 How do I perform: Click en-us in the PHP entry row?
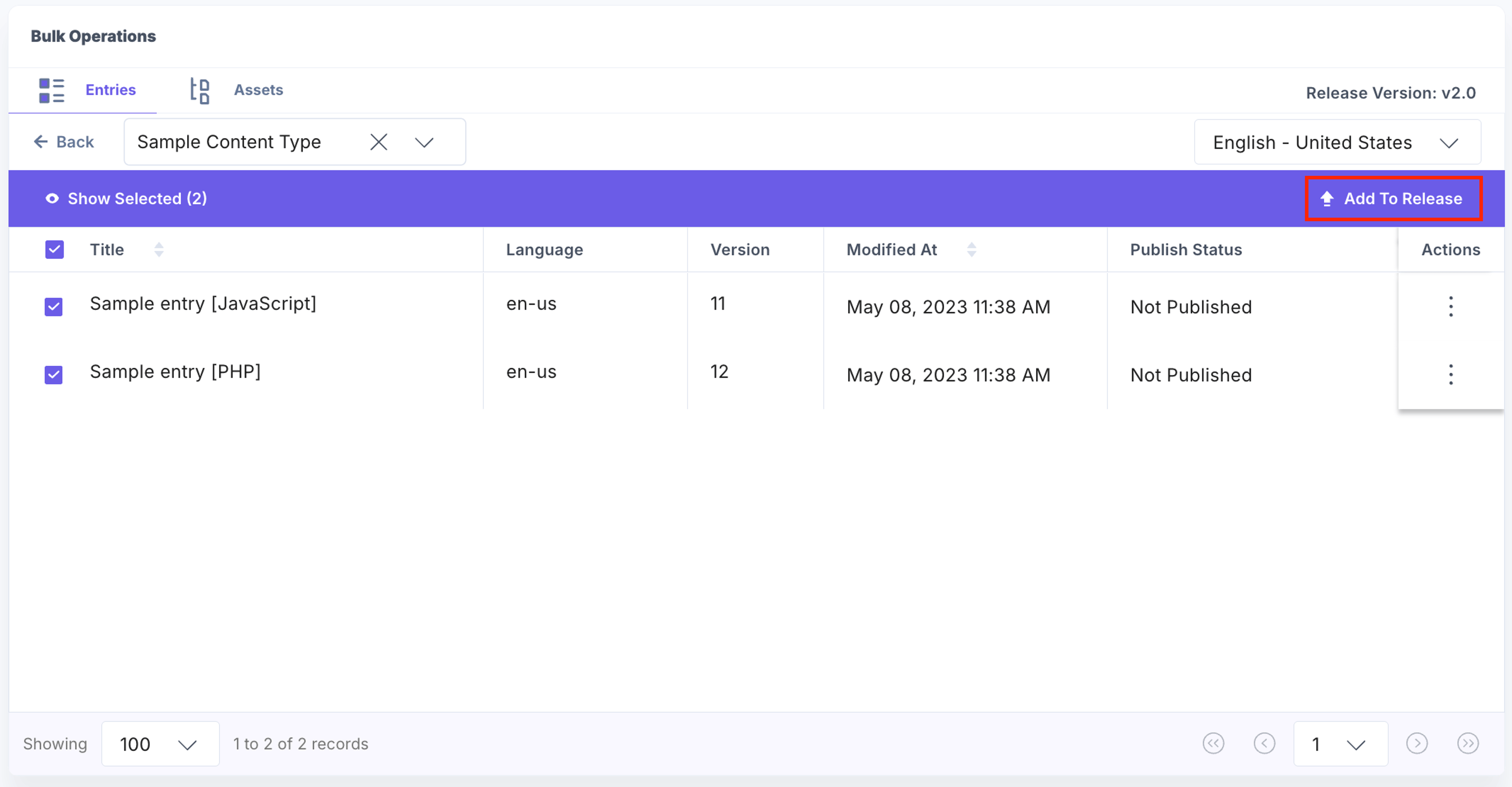point(531,372)
